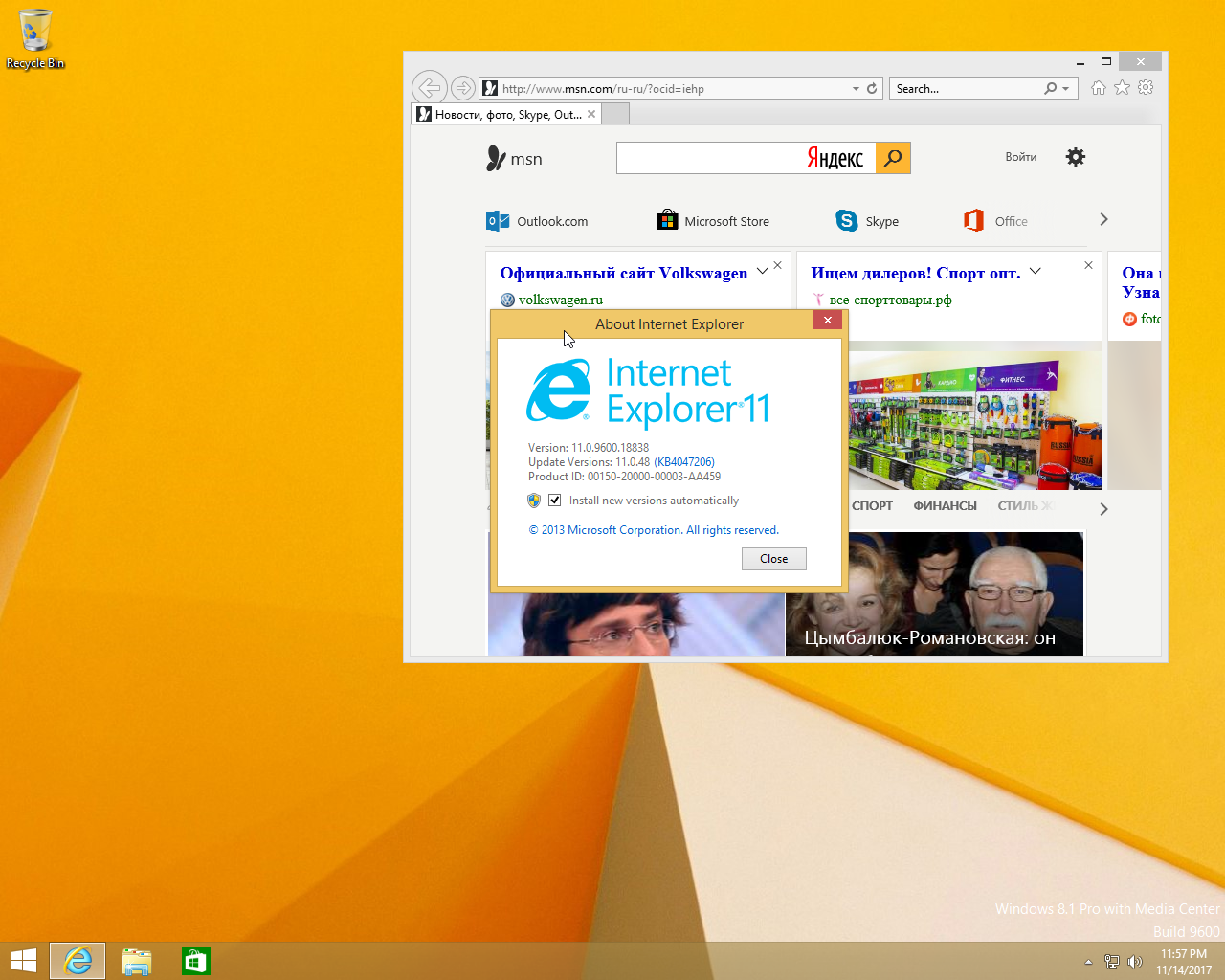Open Favorites star icon in browser toolbar
This screenshot has width=1225, height=980.
1122,88
